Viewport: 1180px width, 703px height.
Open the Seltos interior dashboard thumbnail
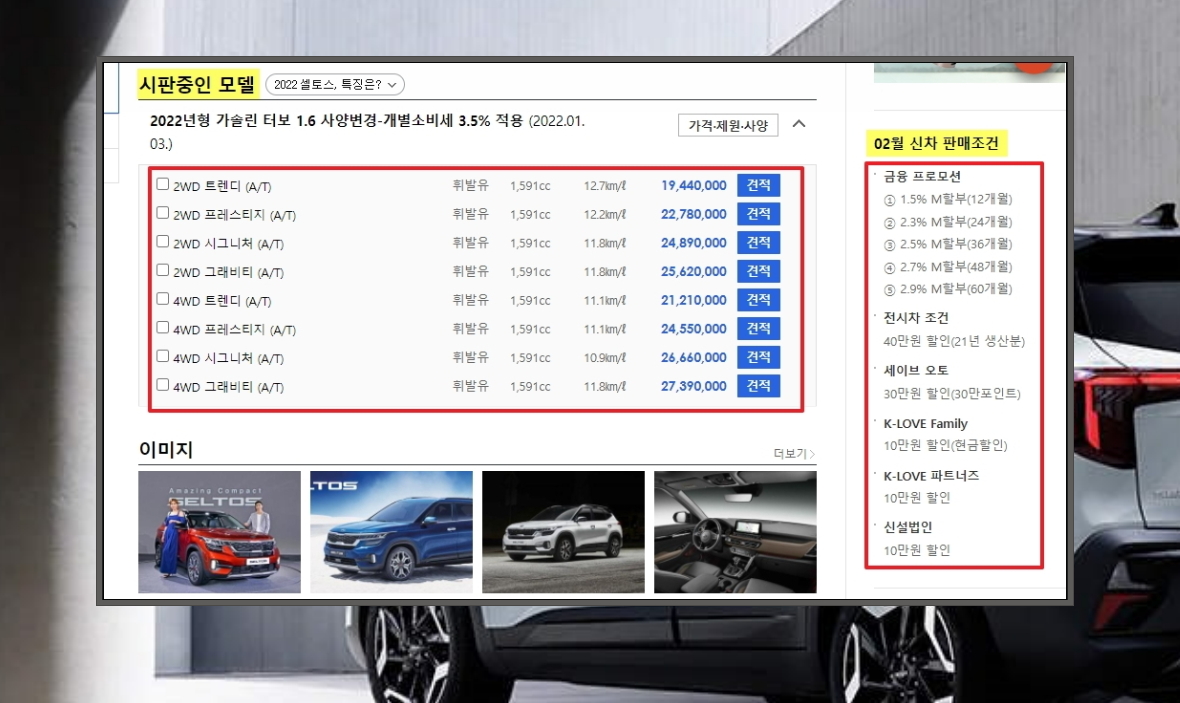click(x=735, y=532)
